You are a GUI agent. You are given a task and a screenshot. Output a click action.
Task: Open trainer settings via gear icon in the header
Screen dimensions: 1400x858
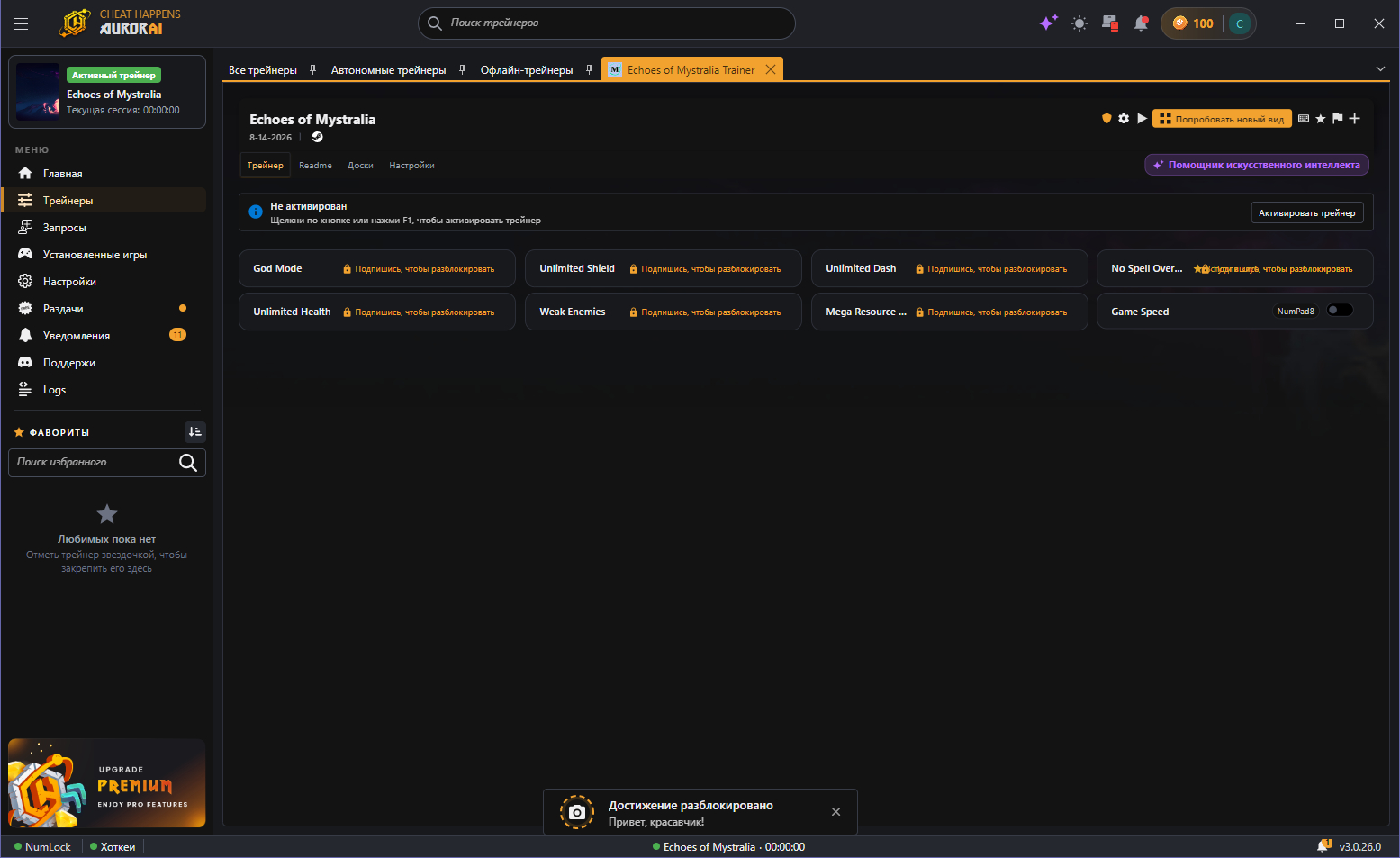pos(1124,118)
